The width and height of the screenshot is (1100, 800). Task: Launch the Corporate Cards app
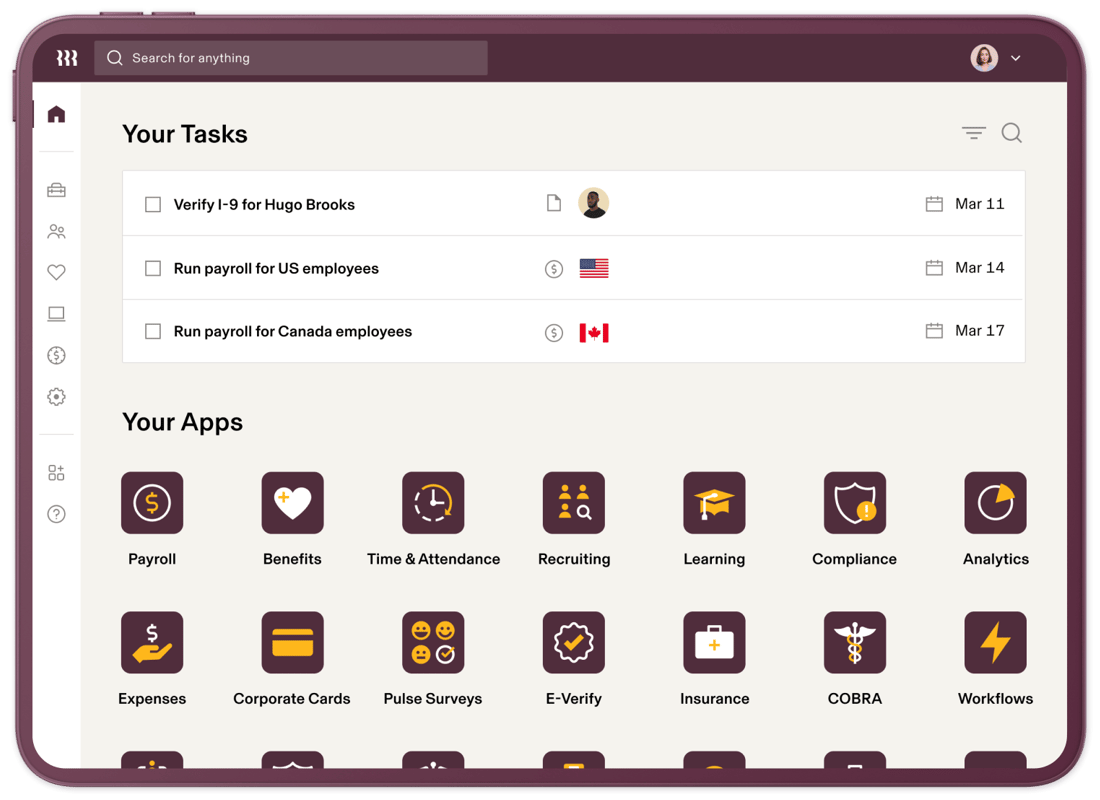click(x=293, y=642)
